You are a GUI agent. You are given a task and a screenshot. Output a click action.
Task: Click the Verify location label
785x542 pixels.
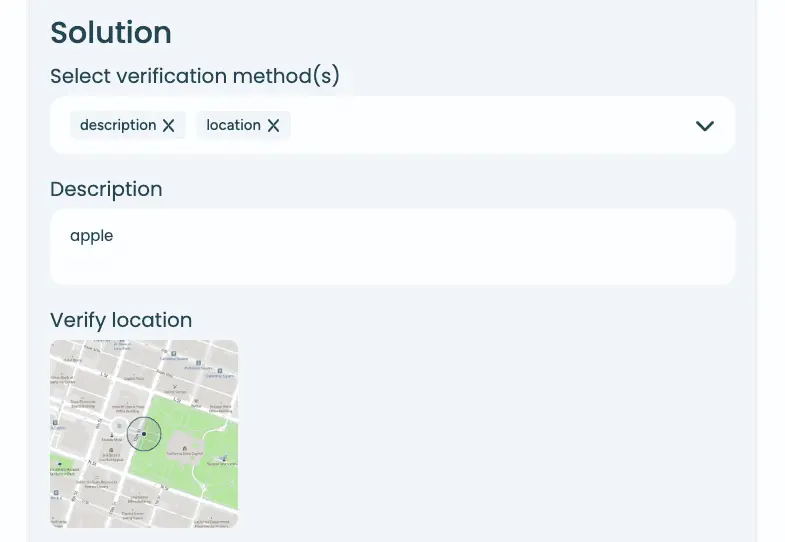[x=121, y=320]
